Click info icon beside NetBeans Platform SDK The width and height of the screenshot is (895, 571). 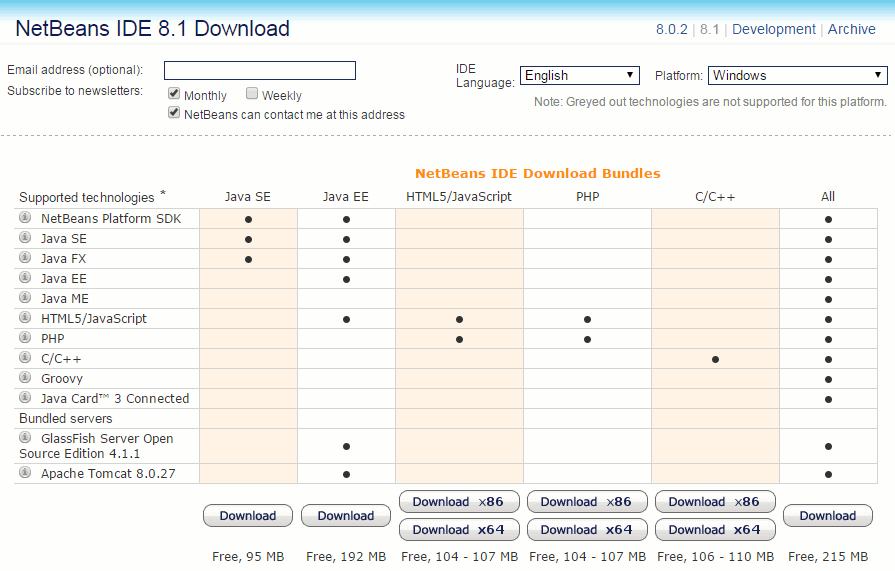click(25, 218)
